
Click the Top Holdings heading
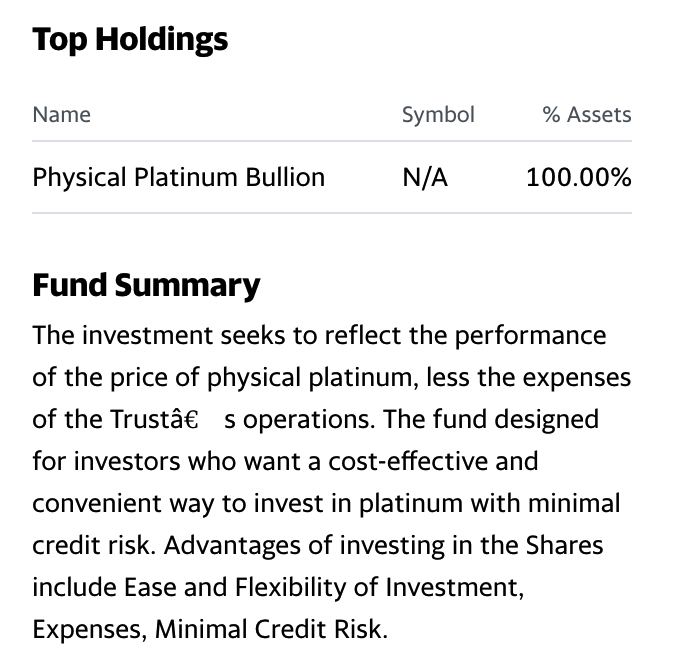[x=130, y=41]
